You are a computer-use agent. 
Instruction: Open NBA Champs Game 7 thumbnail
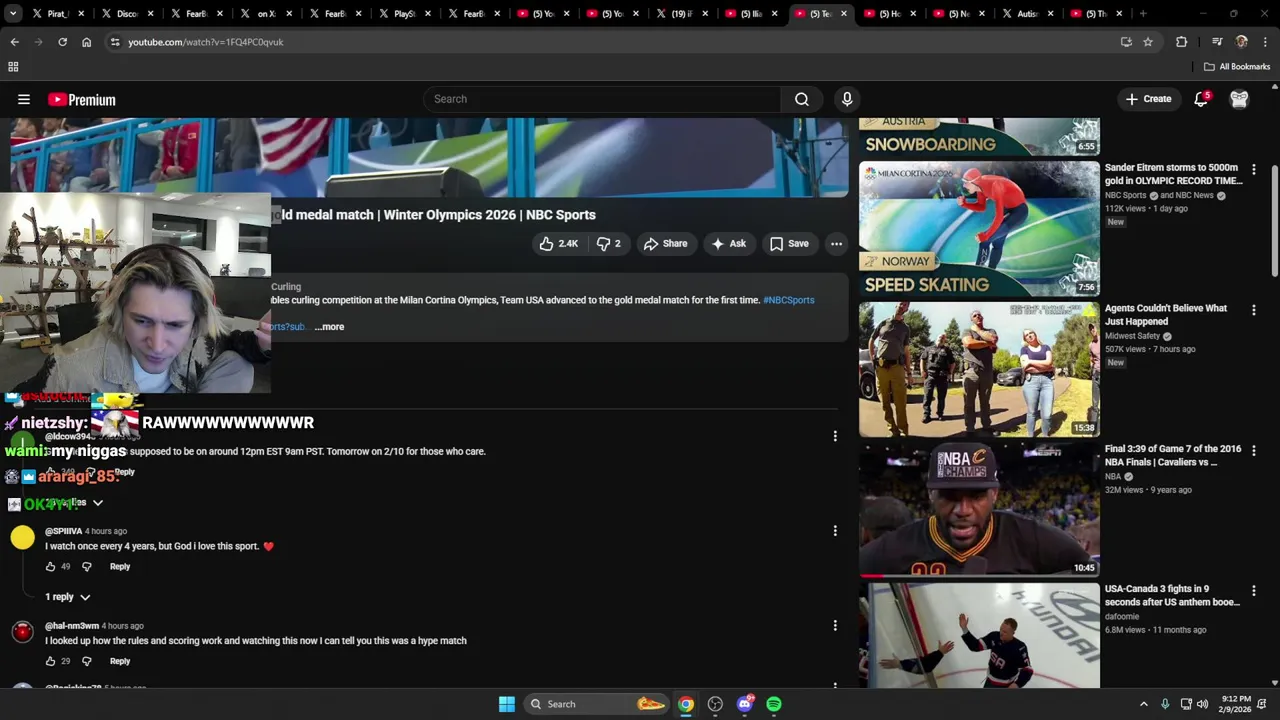(979, 510)
